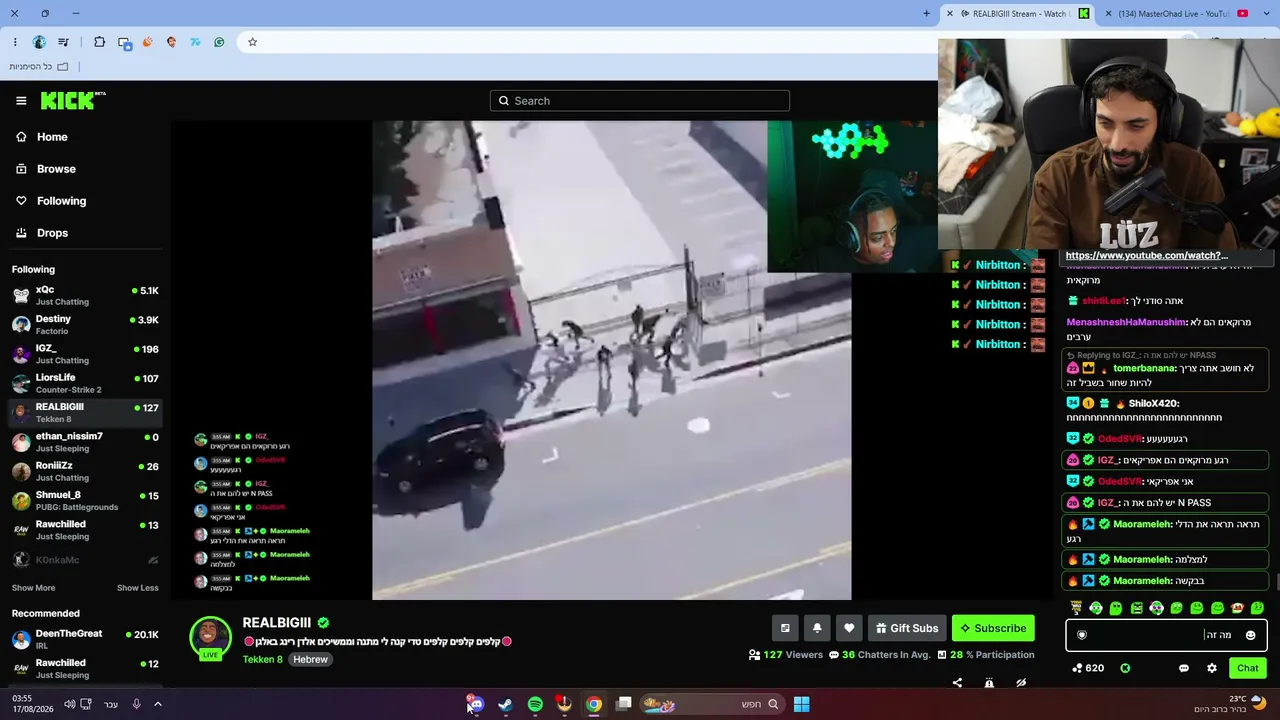The width and height of the screenshot is (1280, 720).
Task: Switch to the REALBIGIII Stream browser tab
Action: (1019, 14)
